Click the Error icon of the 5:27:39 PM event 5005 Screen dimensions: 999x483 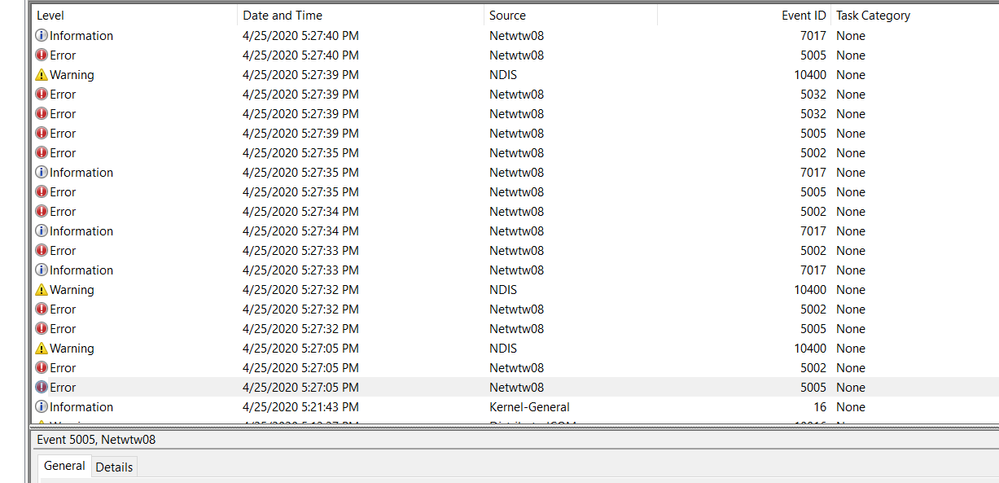pos(41,133)
